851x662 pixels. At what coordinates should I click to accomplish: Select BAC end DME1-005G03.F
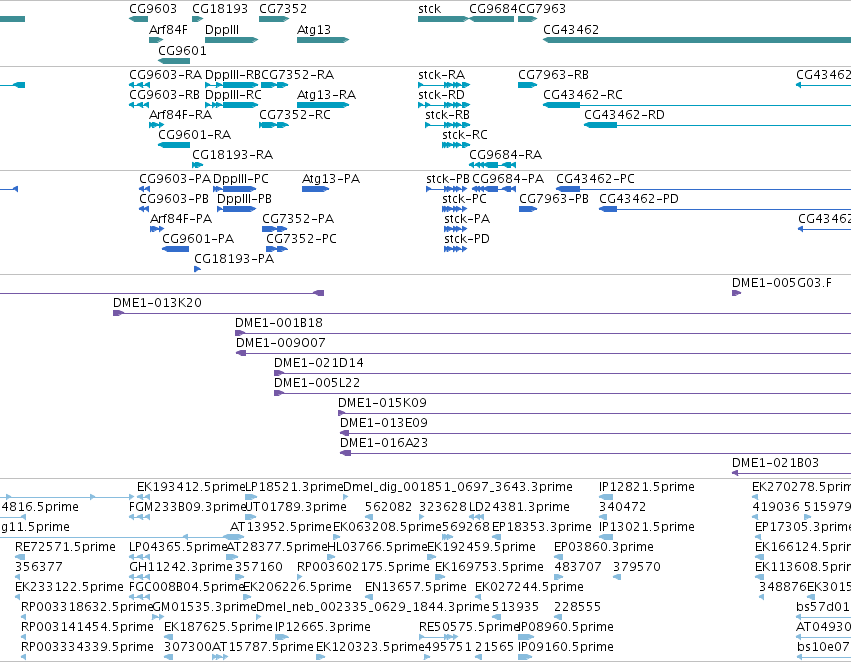(736, 293)
